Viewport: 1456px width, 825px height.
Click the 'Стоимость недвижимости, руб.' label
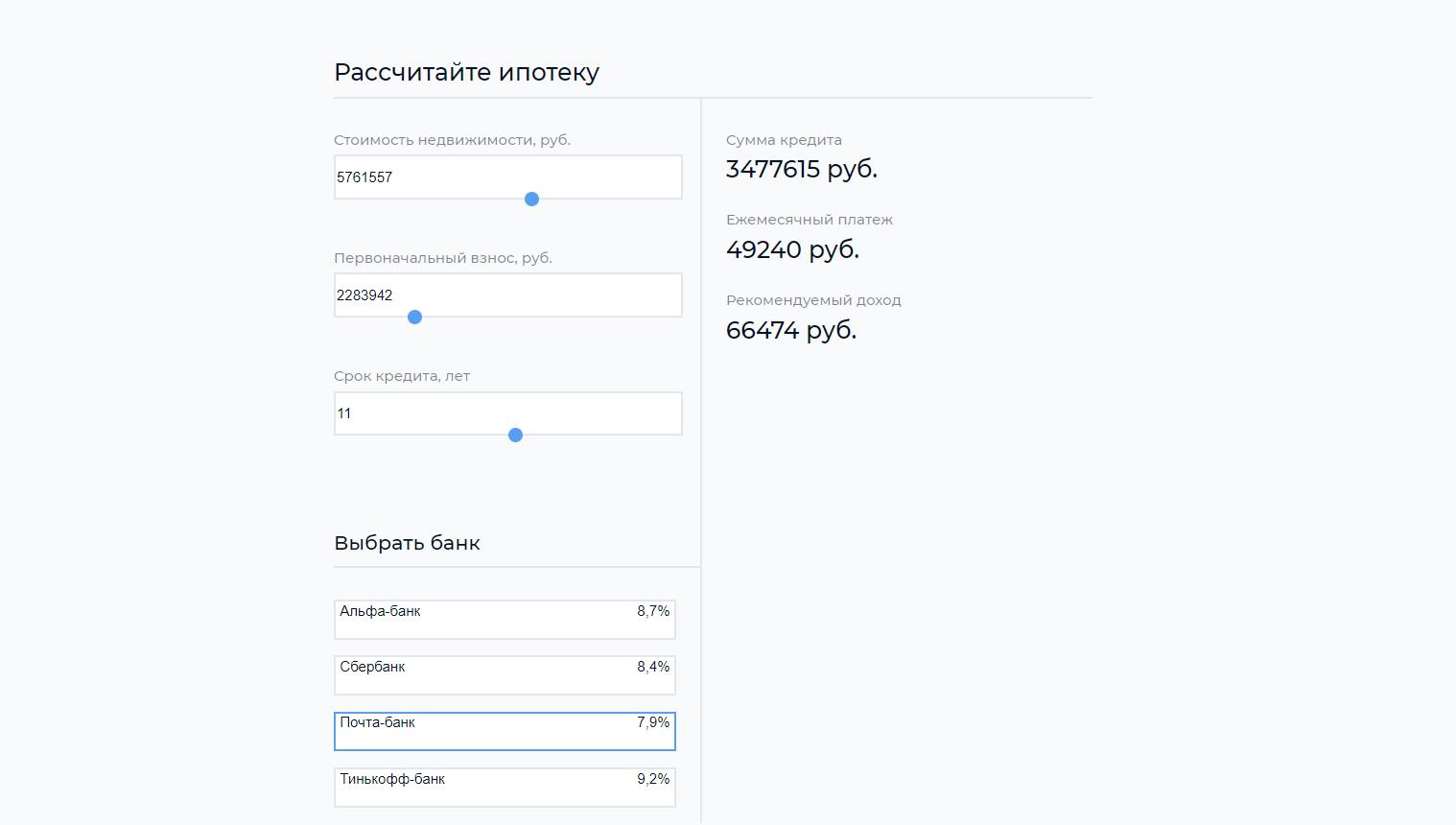[452, 140]
